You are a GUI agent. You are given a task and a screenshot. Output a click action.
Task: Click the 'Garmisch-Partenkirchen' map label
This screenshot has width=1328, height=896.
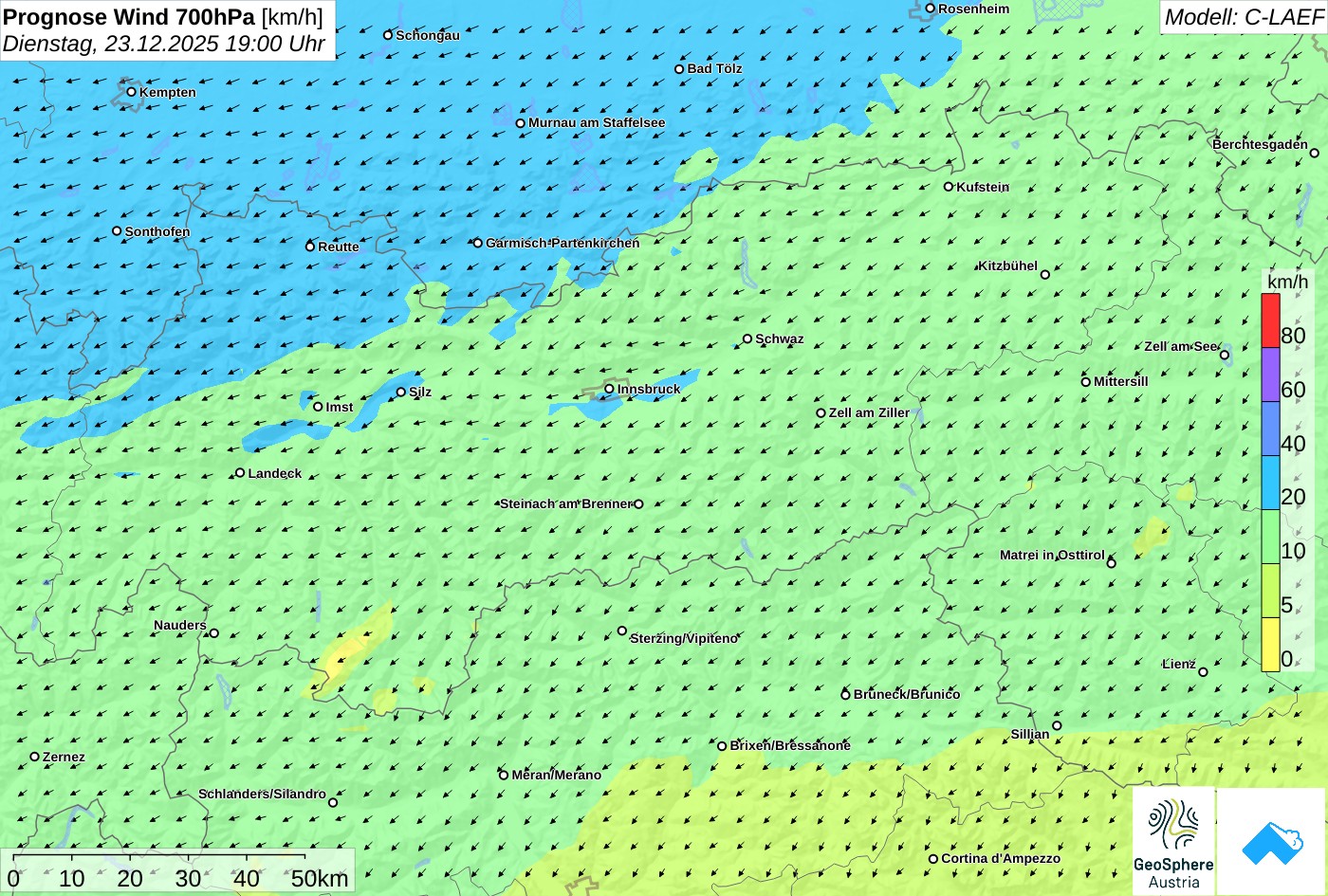[x=563, y=243]
